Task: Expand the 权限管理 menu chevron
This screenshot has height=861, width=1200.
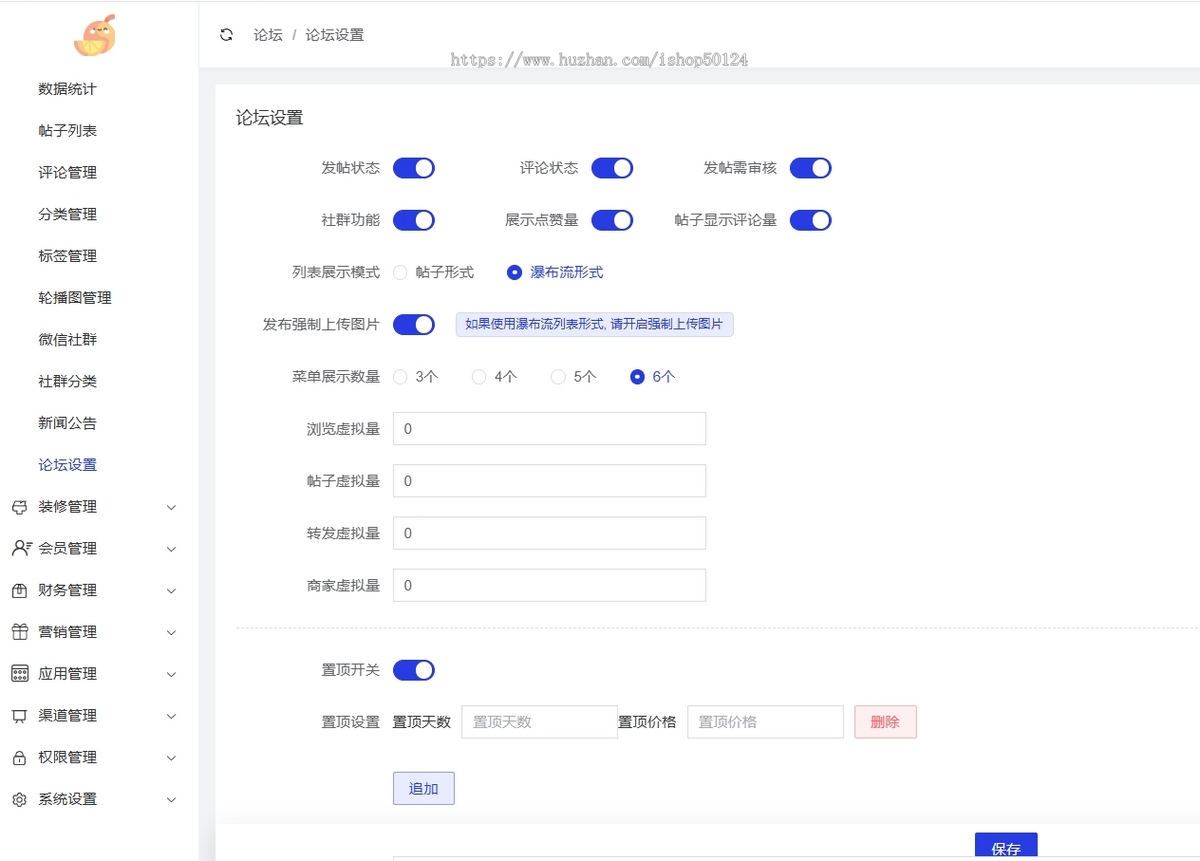Action: (171, 758)
